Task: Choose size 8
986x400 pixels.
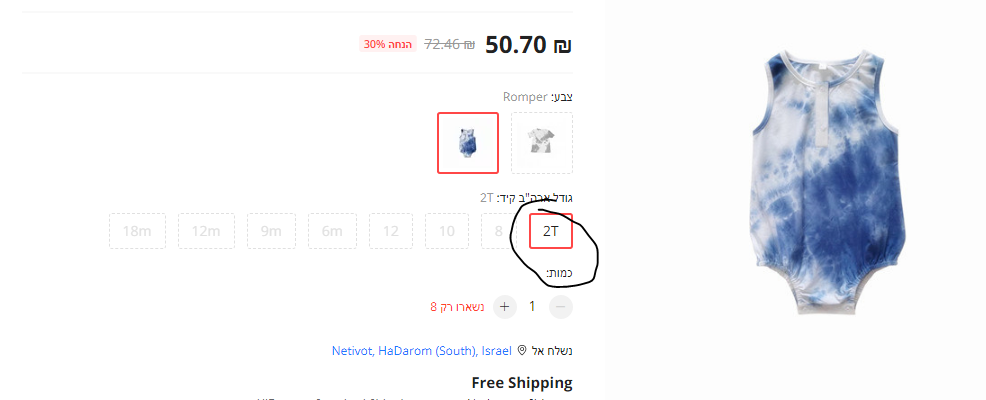Action: 498,231
